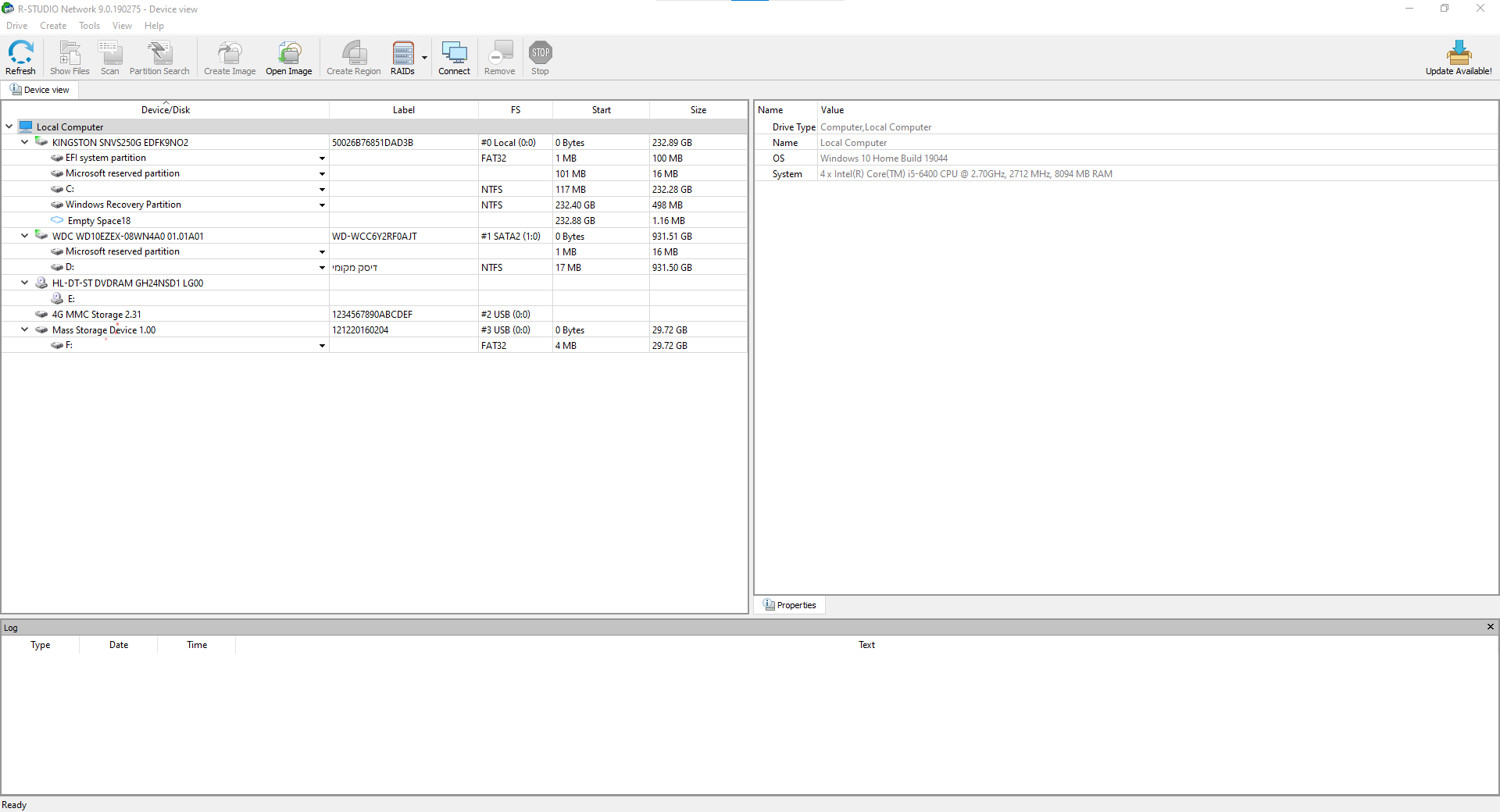Close the Log panel
The height and width of the screenshot is (812, 1500).
pos(1490,627)
